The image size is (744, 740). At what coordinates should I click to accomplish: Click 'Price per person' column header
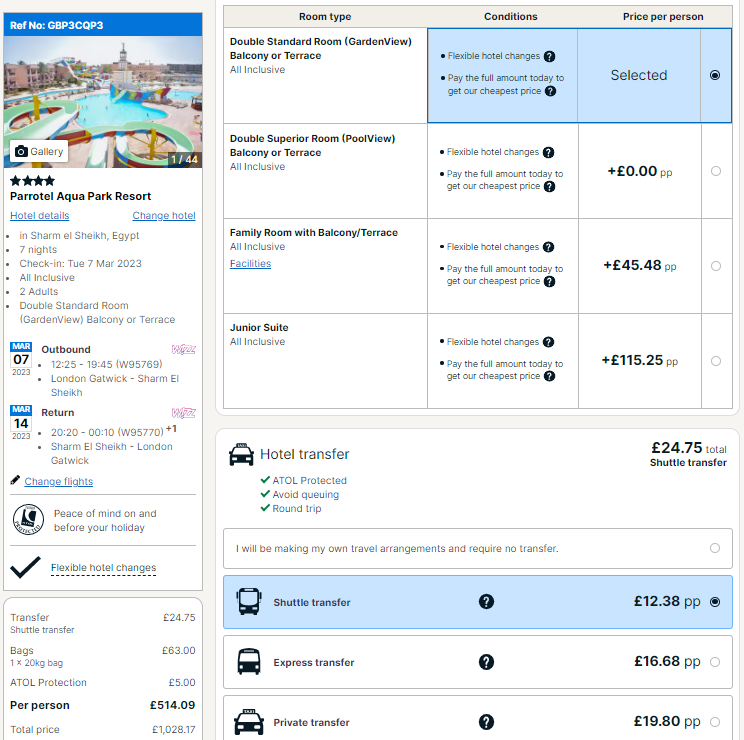pyautogui.click(x=663, y=17)
